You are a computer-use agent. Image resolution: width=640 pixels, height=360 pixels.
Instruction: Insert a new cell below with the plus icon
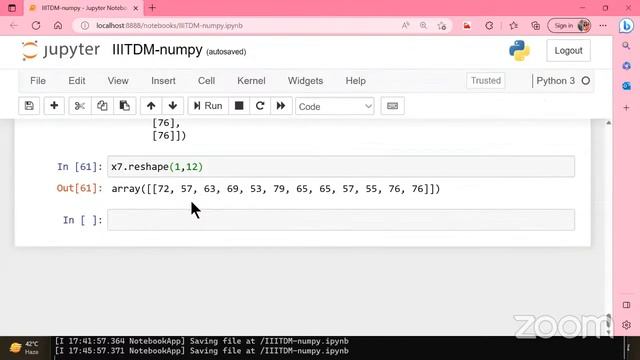point(54,106)
